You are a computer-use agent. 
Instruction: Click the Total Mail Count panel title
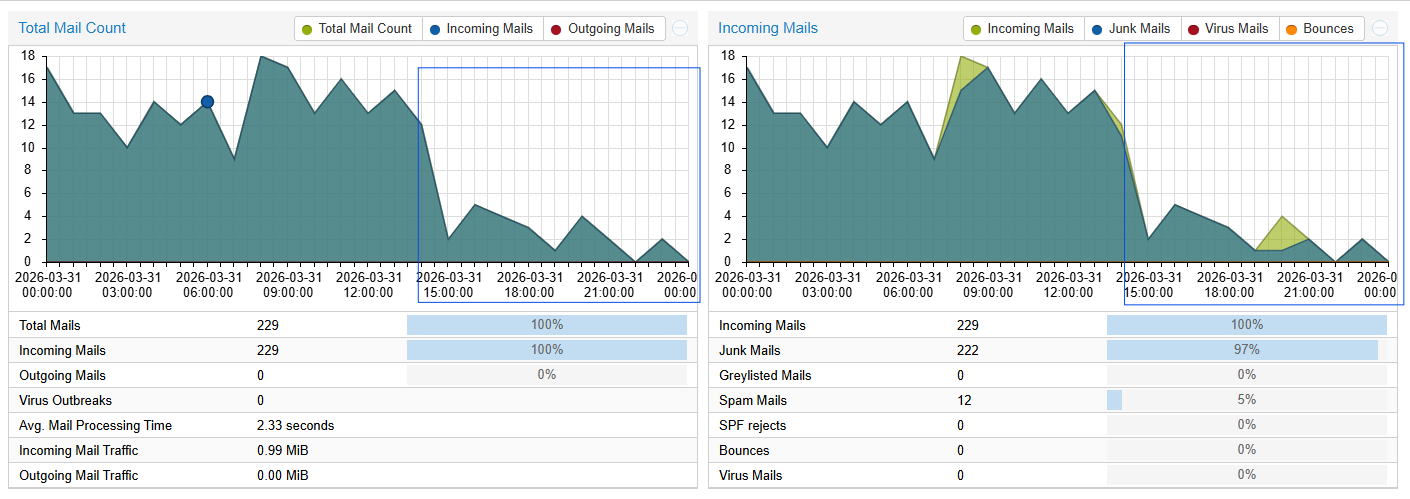72,28
